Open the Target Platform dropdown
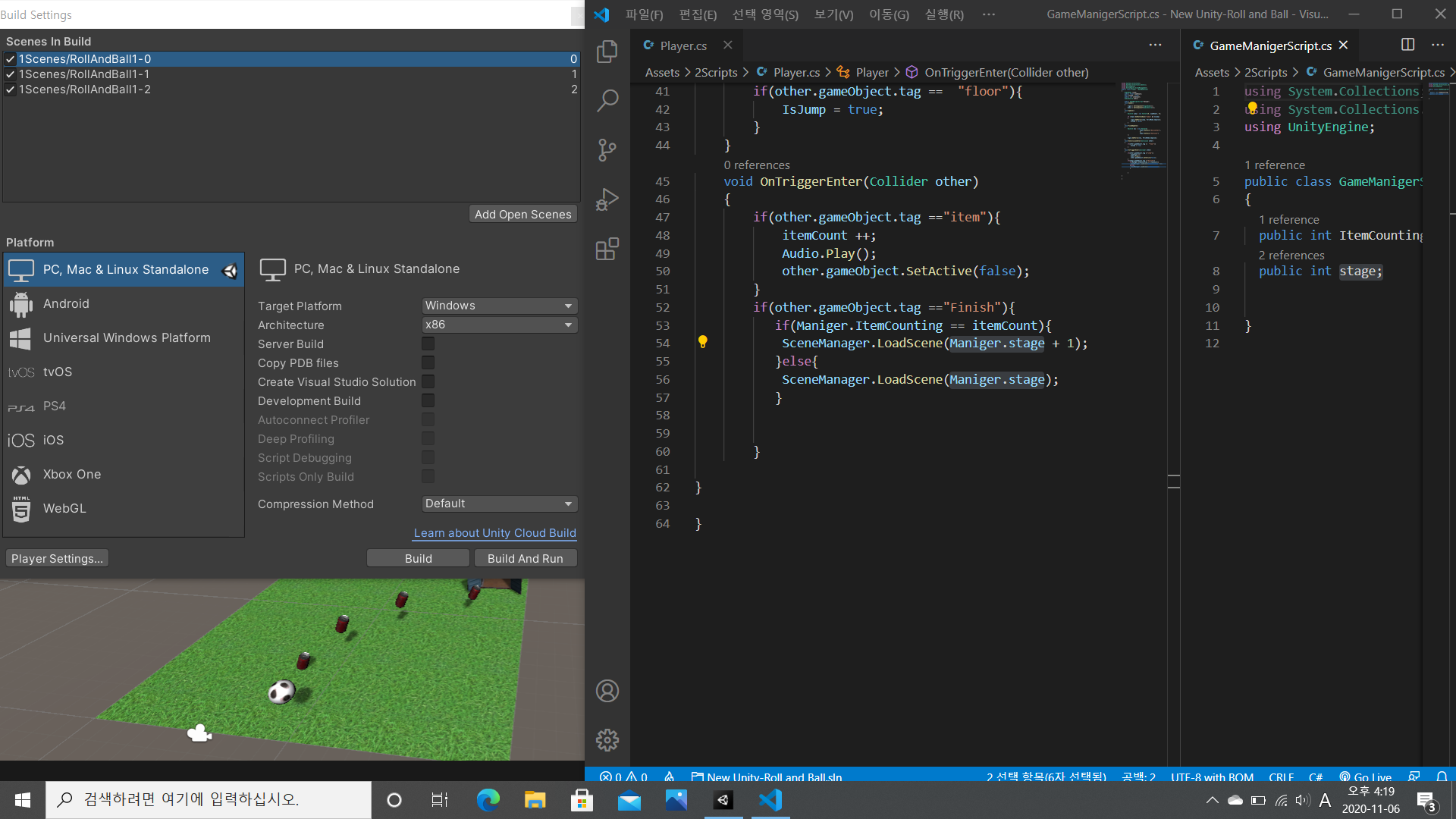The width and height of the screenshot is (1456, 819). pyautogui.click(x=499, y=306)
